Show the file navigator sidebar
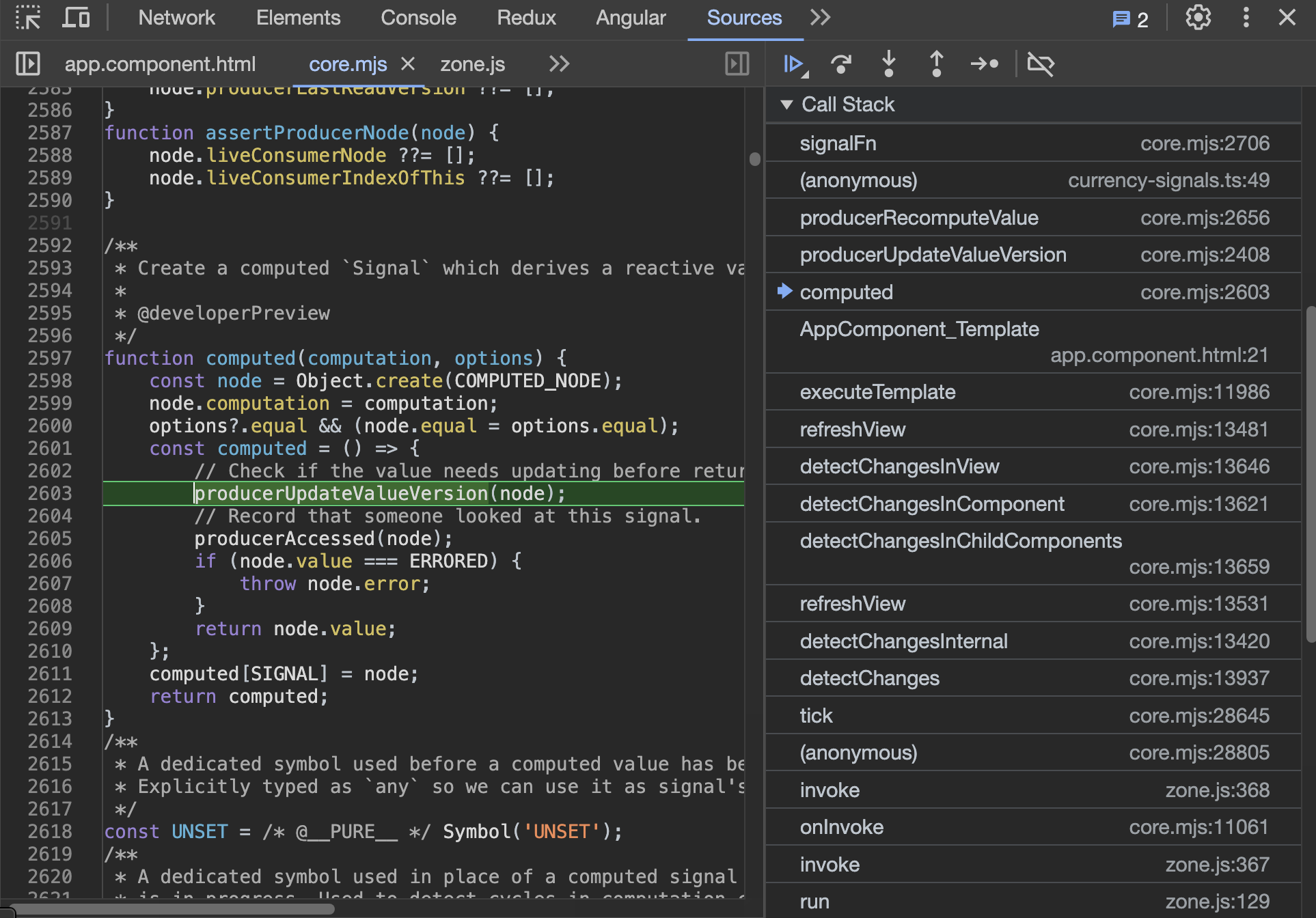The image size is (1316, 918). click(x=28, y=64)
